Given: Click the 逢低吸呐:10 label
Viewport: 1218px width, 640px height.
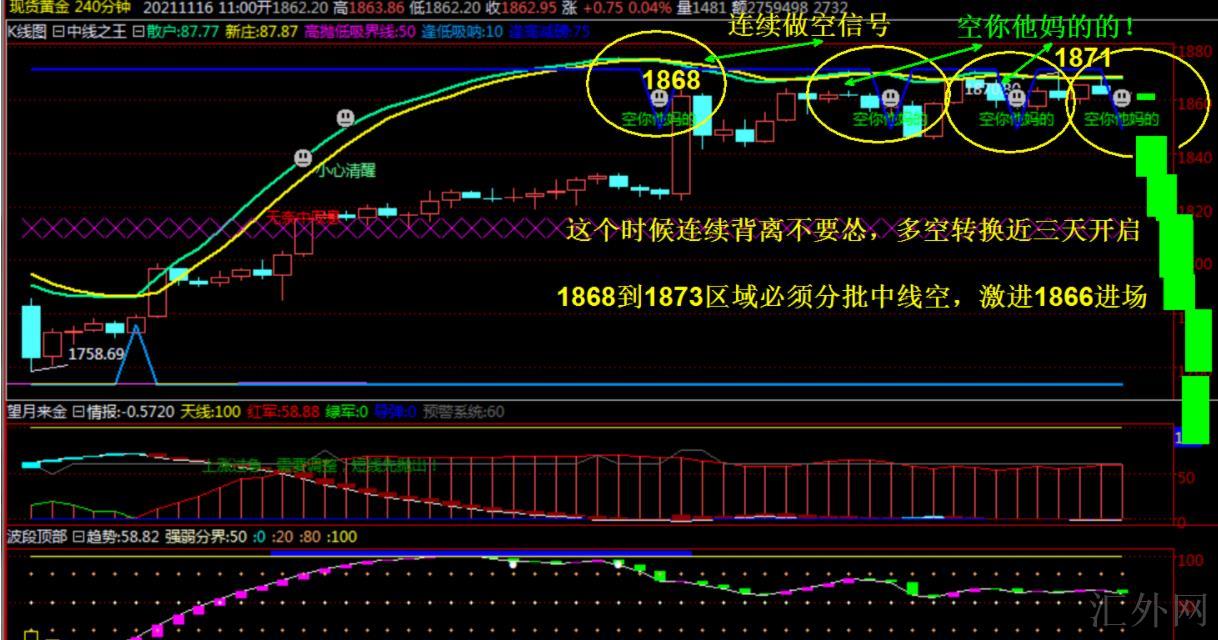Looking at the screenshot, I should (463, 31).
